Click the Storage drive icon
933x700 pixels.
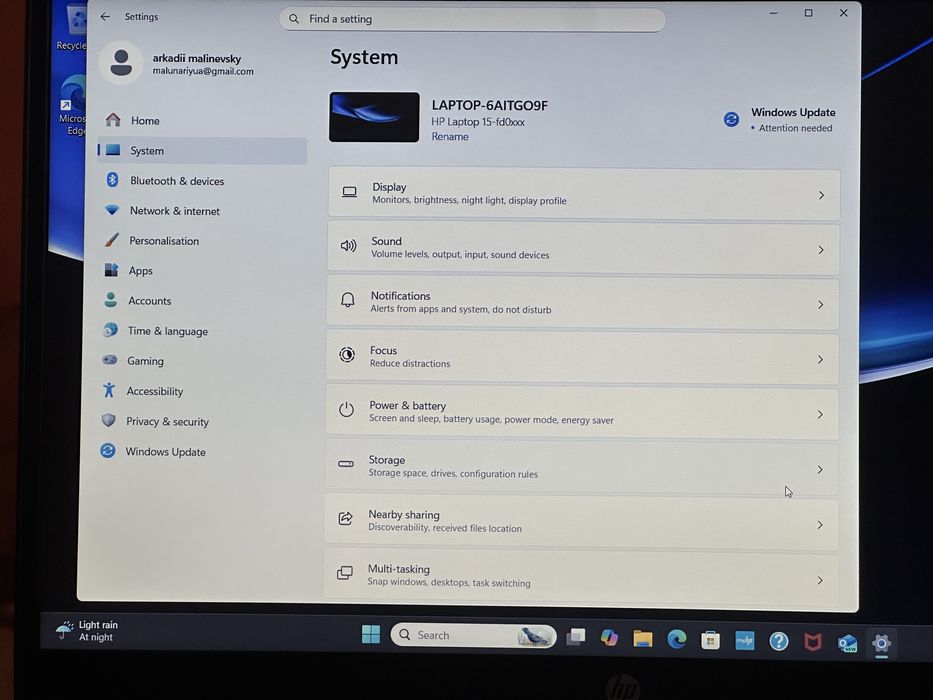tap(346, 464)
